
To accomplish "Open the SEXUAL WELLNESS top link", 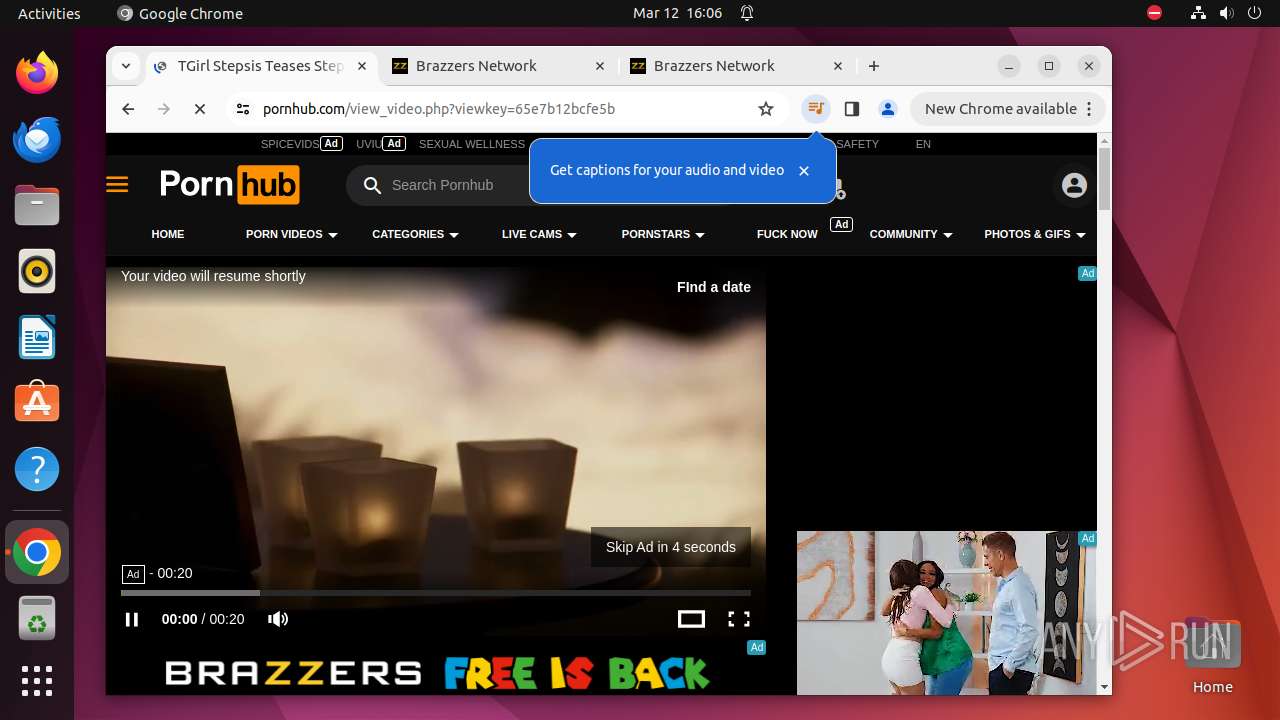I will click(x=472, y=144).
